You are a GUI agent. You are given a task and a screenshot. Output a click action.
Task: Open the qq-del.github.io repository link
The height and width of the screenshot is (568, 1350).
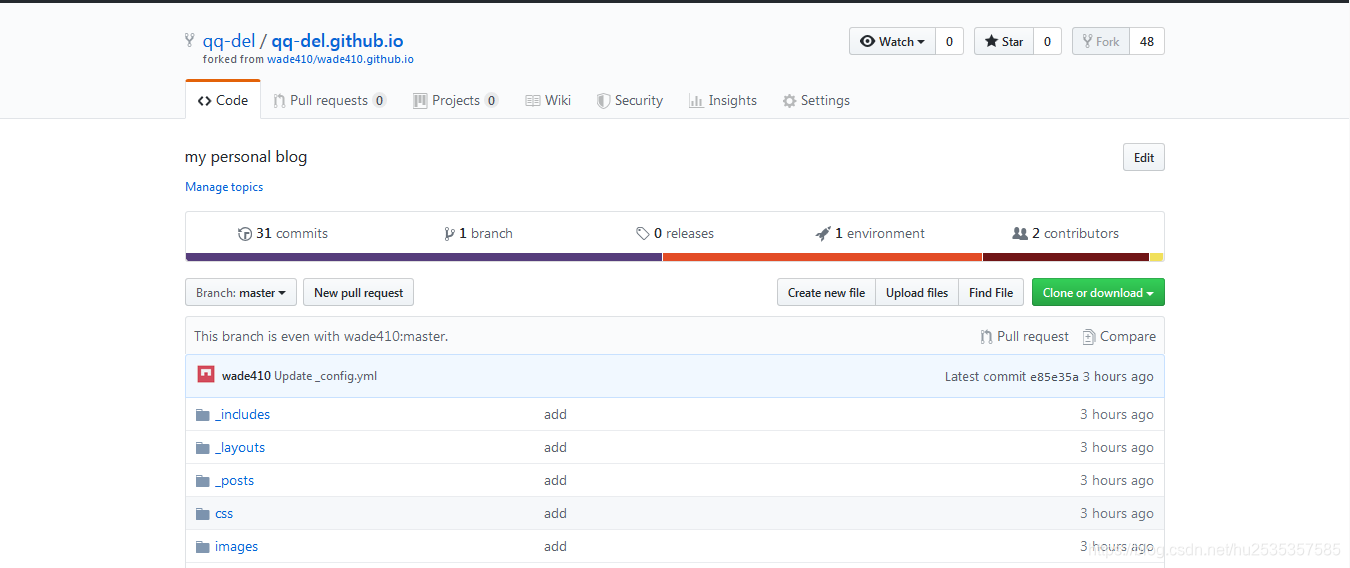pyautogui.click(x=337, y=41)
